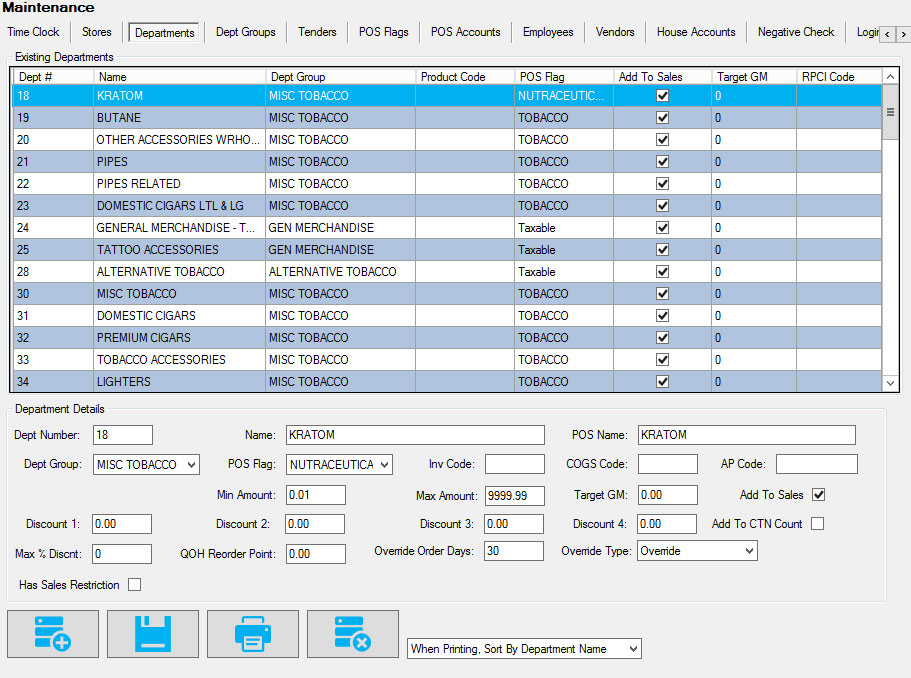Uncheck Add To Sales for LIGHTERS row
This screenshot has height=678, width=911.
[x=662, y=382]
